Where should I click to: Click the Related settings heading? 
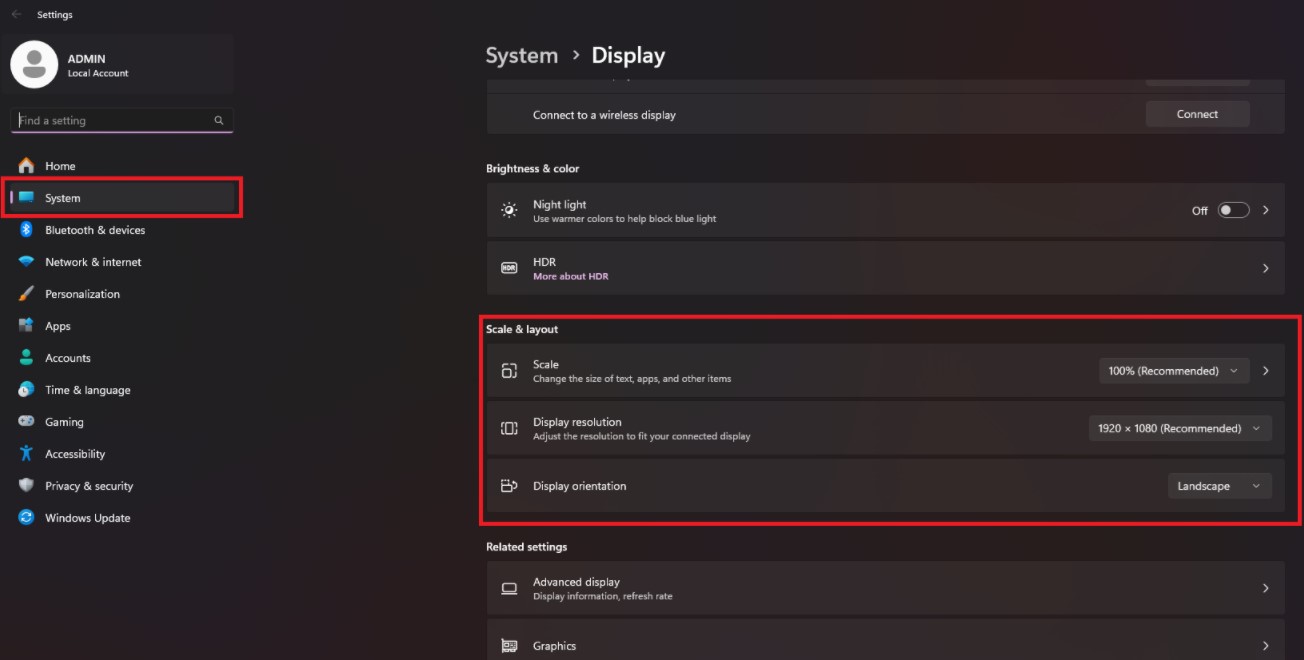tap(527, 547)
